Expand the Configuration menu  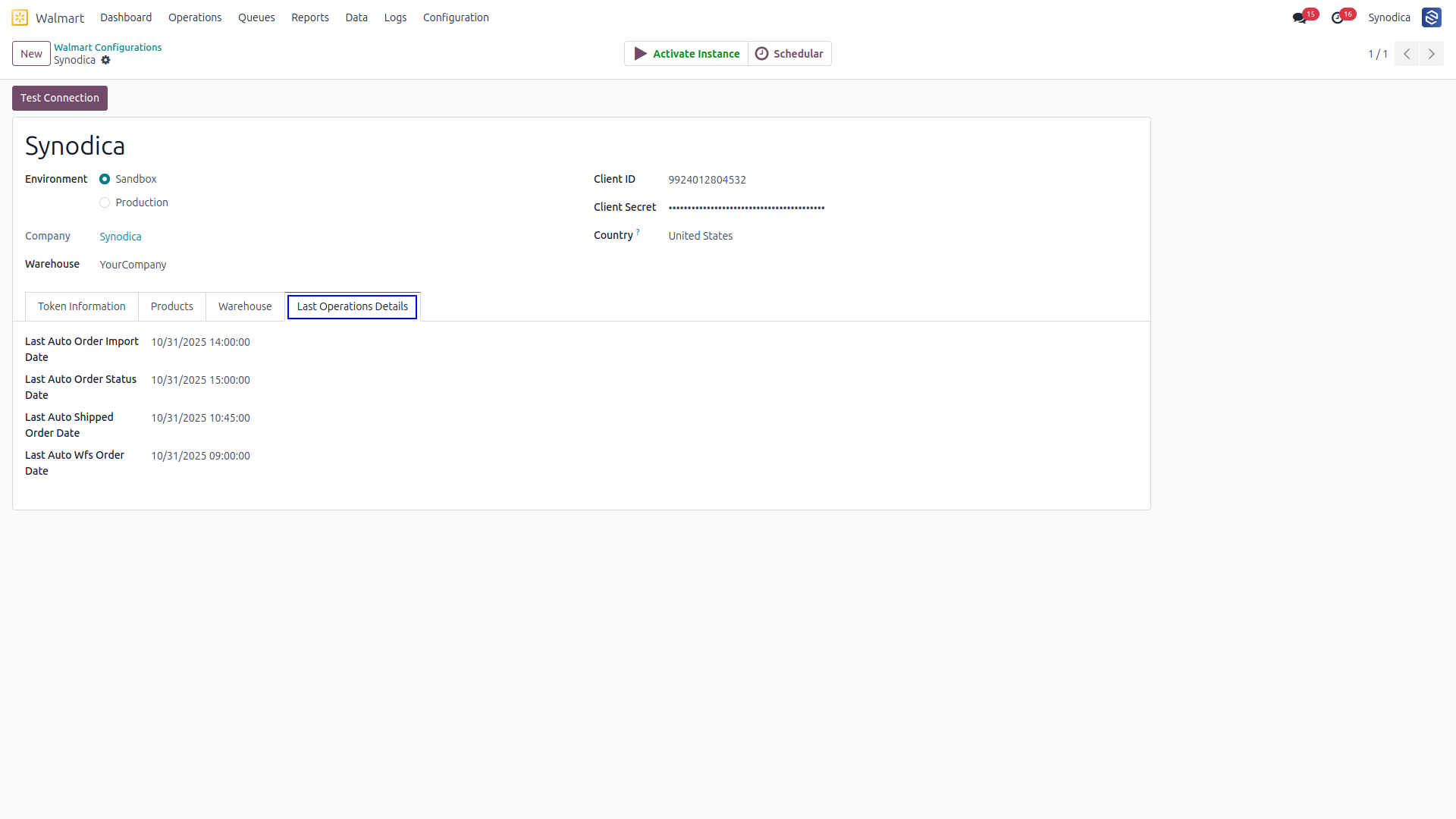point(456,17)
